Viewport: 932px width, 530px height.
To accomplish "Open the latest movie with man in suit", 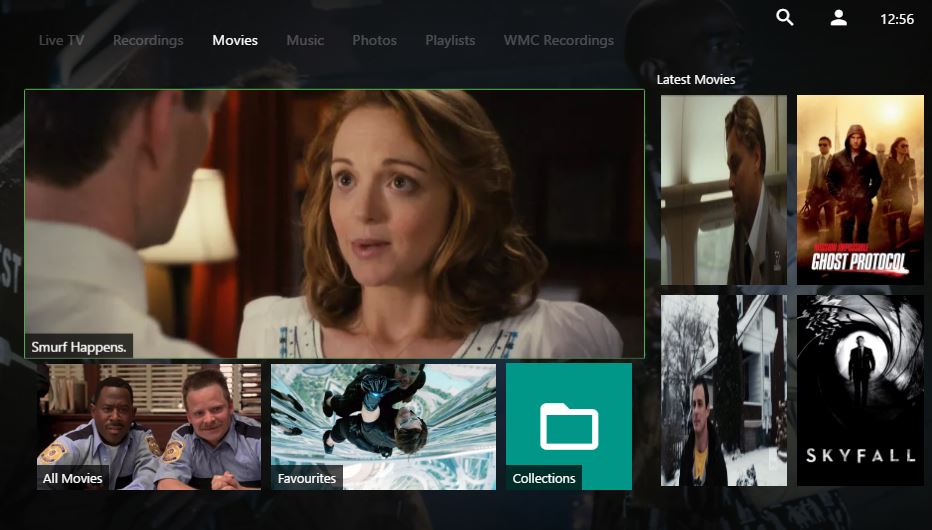I will 724,190.
